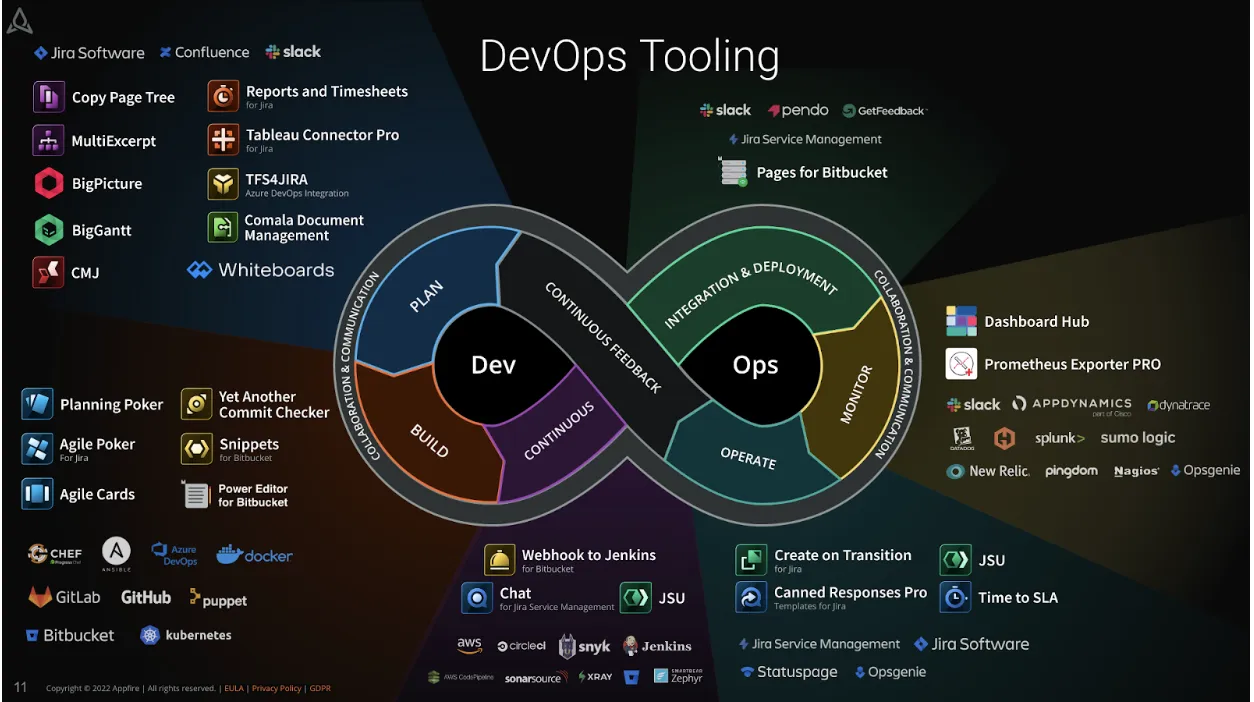Click the GDPR link in footer
Viewport: 1254px width, 702px height.
320,688
